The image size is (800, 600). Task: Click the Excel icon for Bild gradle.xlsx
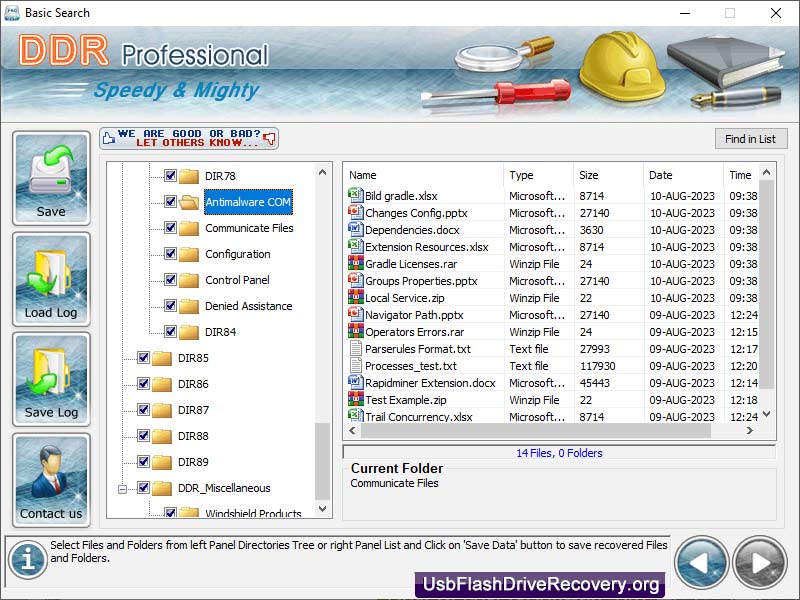[x=355, y=195]
